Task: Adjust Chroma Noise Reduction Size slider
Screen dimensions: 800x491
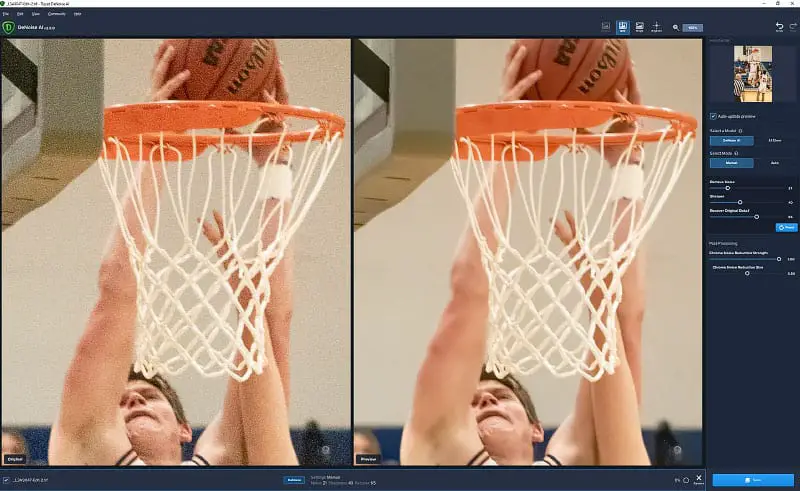Action: pos(747,273)
